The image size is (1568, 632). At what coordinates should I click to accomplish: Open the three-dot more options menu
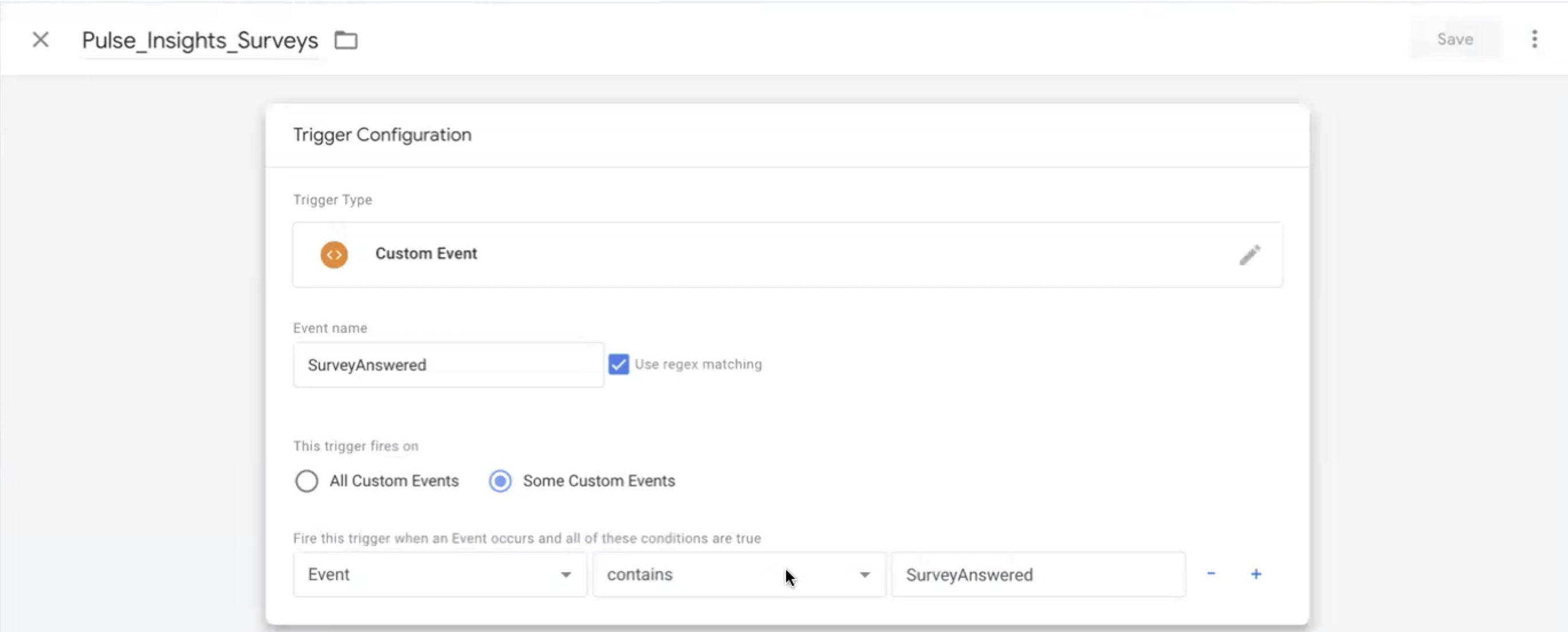tap(1534, 39)
